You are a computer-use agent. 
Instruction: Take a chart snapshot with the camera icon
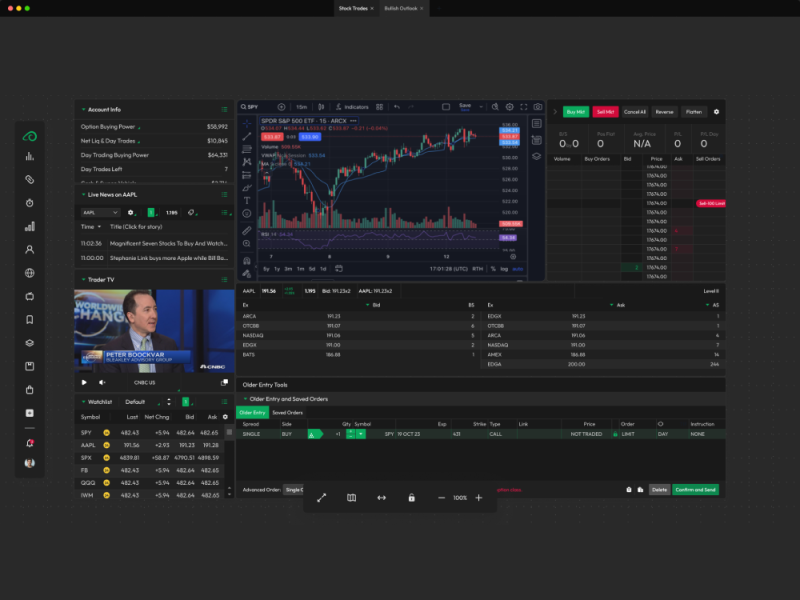point(538,107)
